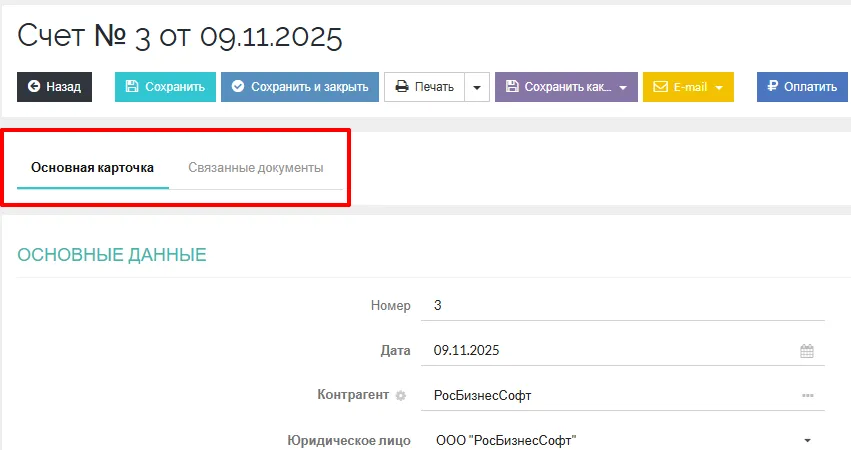Click into the Номер input field
This screenshot has height=450, width=851.
pyautogui.click(x=620, y=306)
